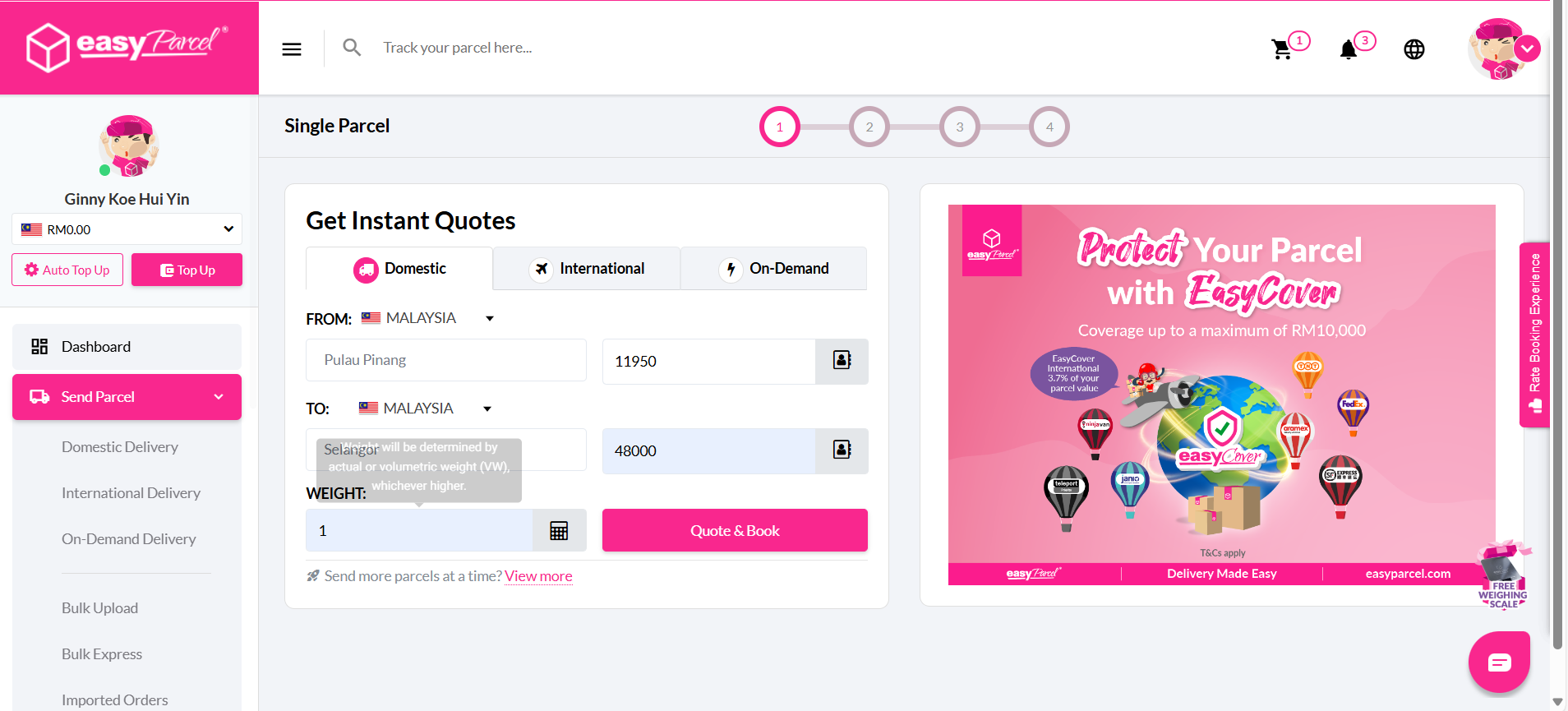Open the RM0.00 currency balance dropdown
Screen dimensions: 1568x711
pos(127,229)
